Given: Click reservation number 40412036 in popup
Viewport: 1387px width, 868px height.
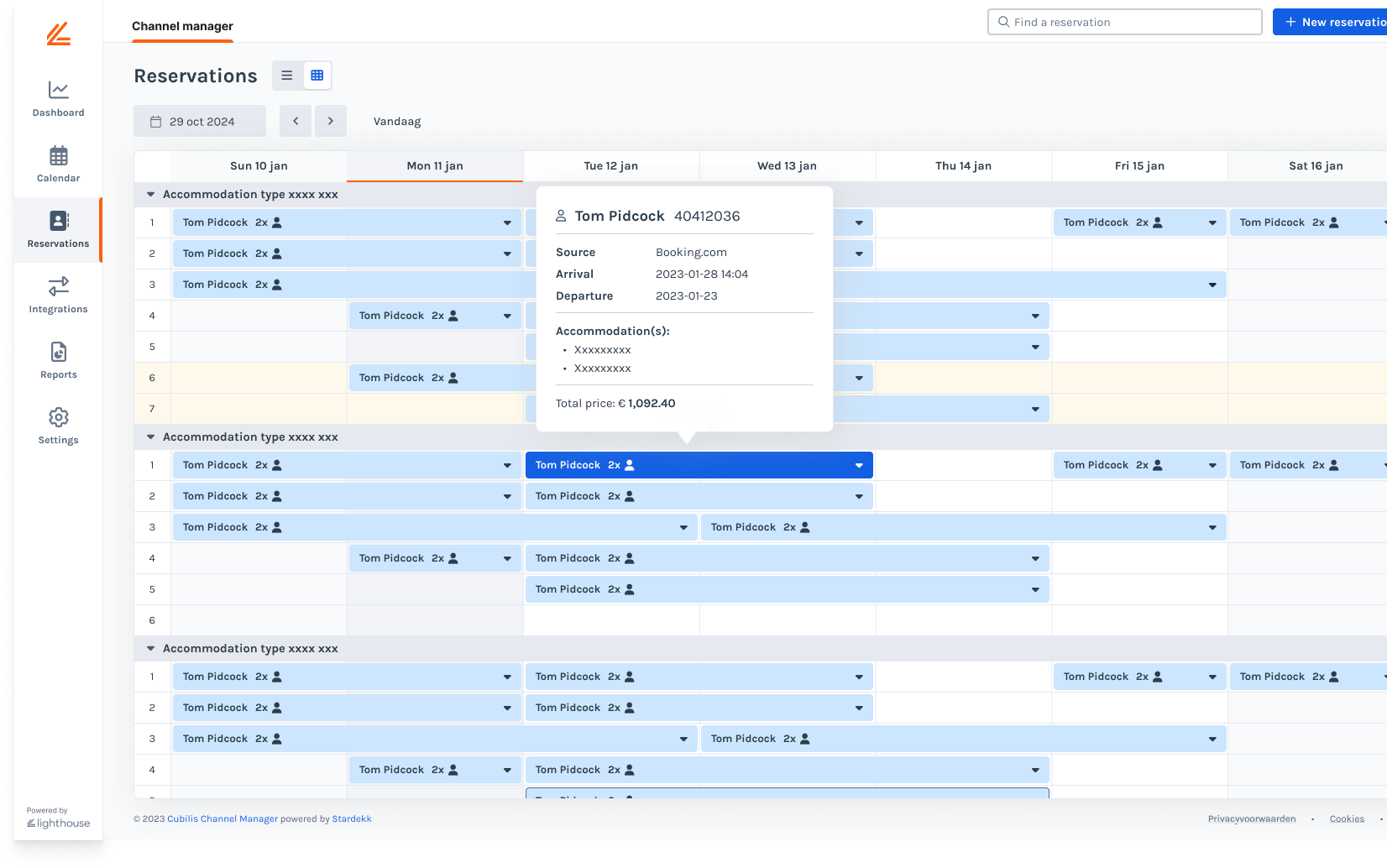Looking at the screenshot, I should [707, 216].
